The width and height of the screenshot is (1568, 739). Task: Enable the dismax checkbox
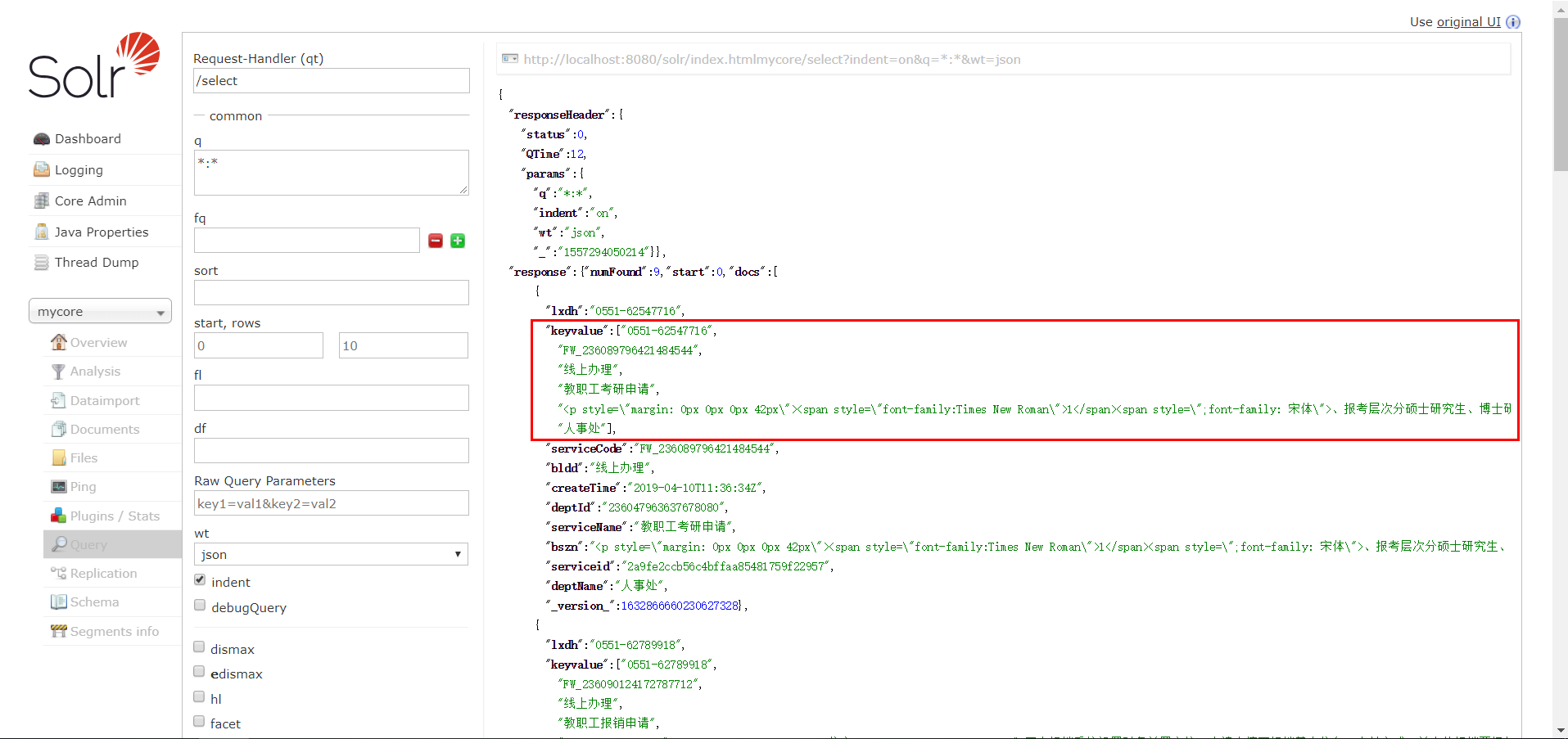point(199,647)
